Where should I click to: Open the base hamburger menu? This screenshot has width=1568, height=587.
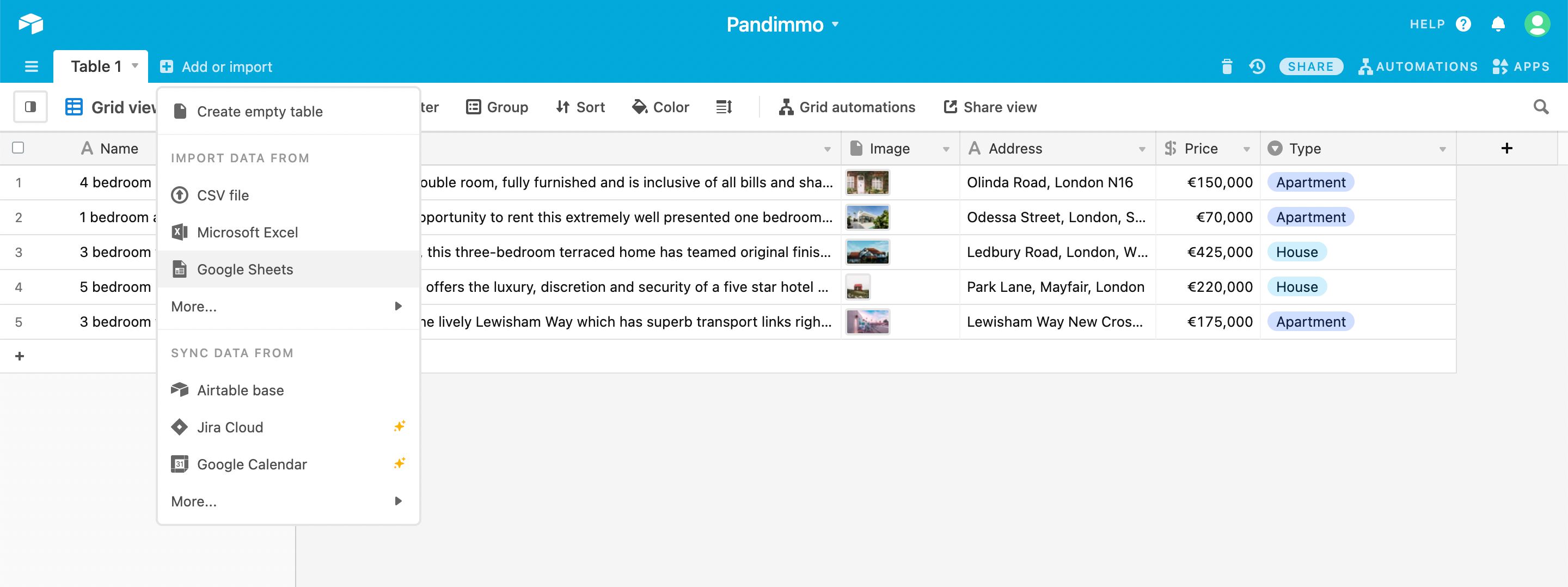coord(31,66)
